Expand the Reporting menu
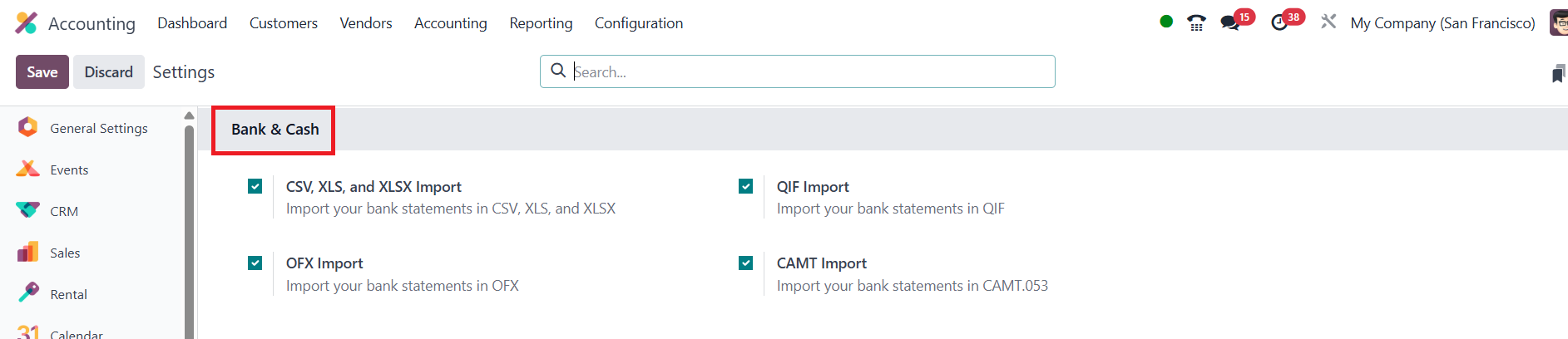 pos(541,23)
